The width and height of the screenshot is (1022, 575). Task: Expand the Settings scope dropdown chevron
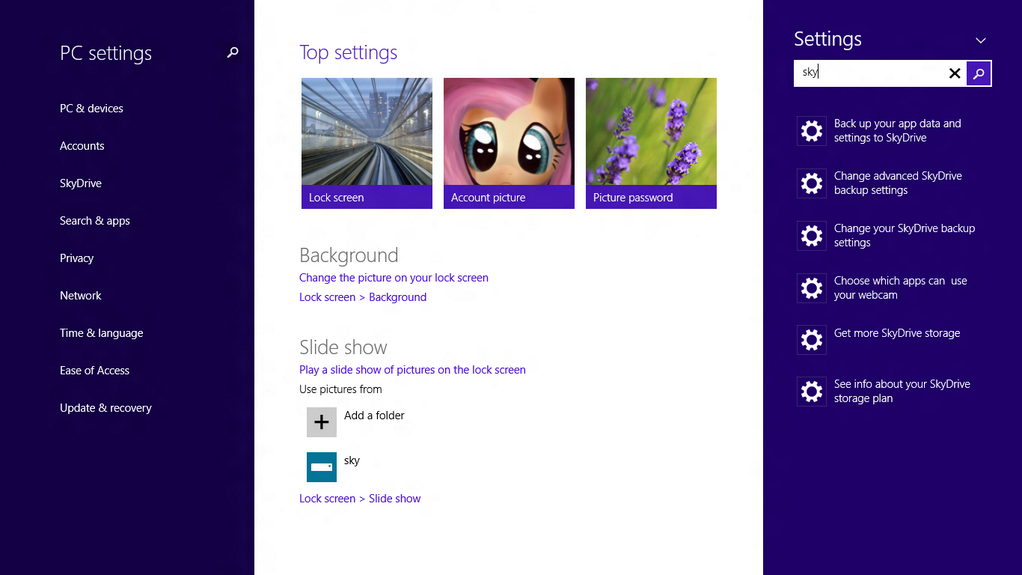[x=980, y=40]
